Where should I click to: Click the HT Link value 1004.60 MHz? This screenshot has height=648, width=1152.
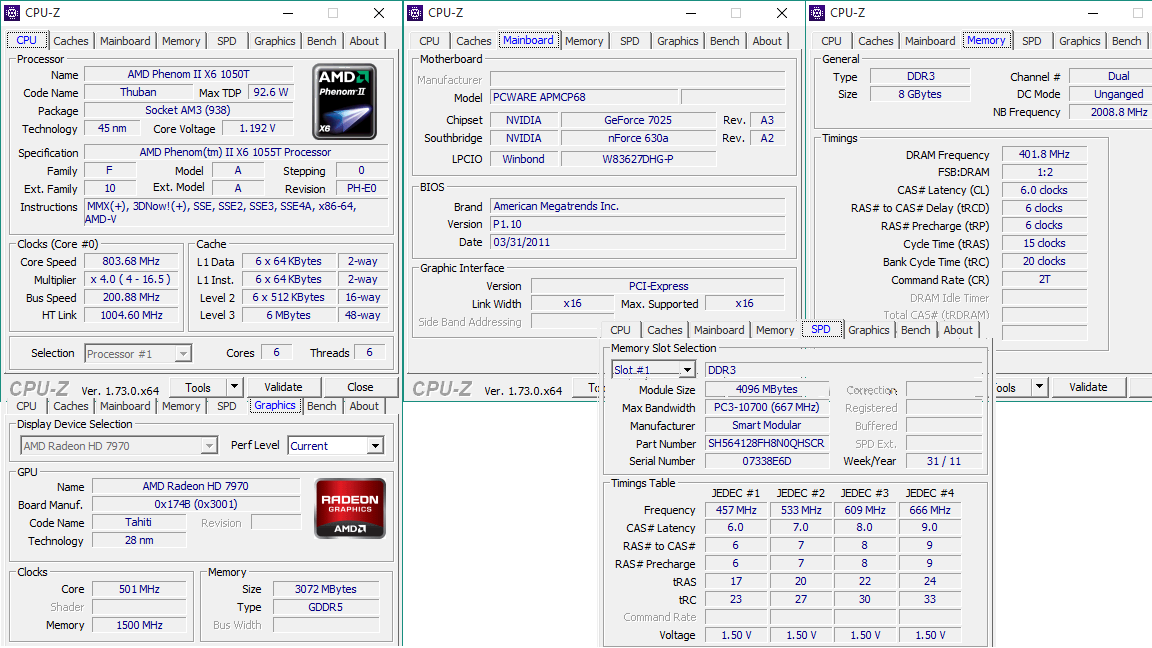[x=131, y=315]
